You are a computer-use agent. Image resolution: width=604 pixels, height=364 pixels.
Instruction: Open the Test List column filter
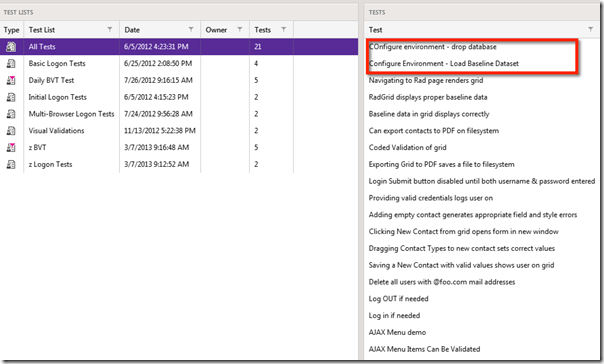(x=110, y=30)
